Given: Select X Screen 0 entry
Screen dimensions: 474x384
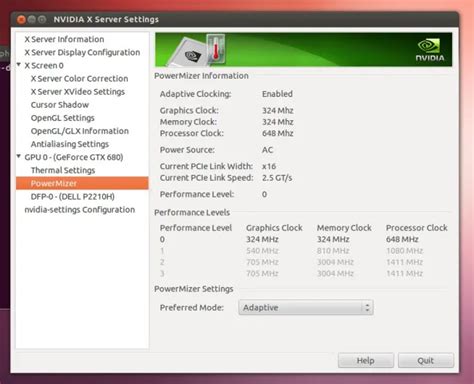Looking at the screenshot, I should [x=44, y=65].
